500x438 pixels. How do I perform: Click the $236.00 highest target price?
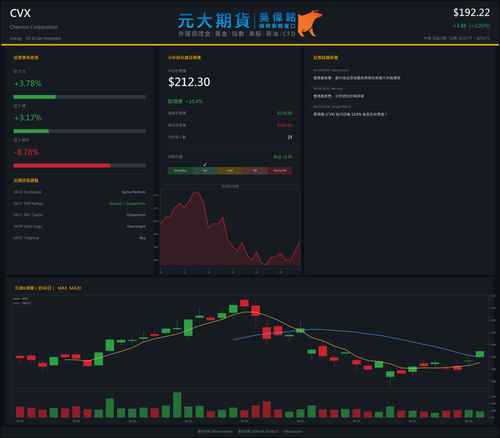pos(285,113)
